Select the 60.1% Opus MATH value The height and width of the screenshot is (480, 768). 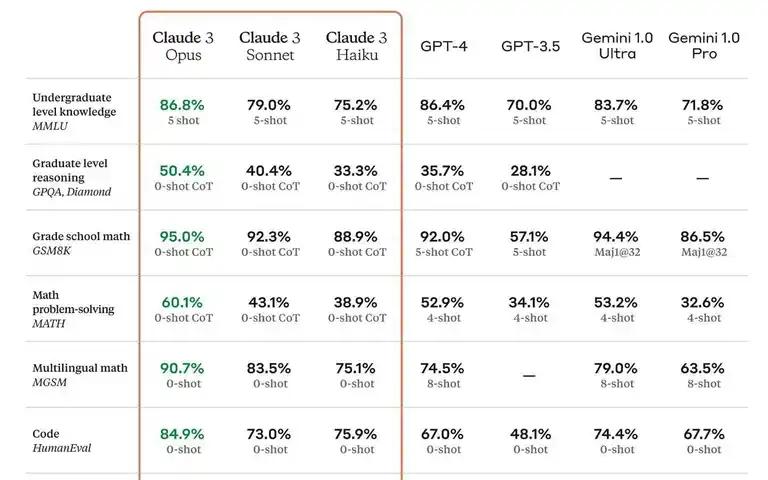coord(182,303)
